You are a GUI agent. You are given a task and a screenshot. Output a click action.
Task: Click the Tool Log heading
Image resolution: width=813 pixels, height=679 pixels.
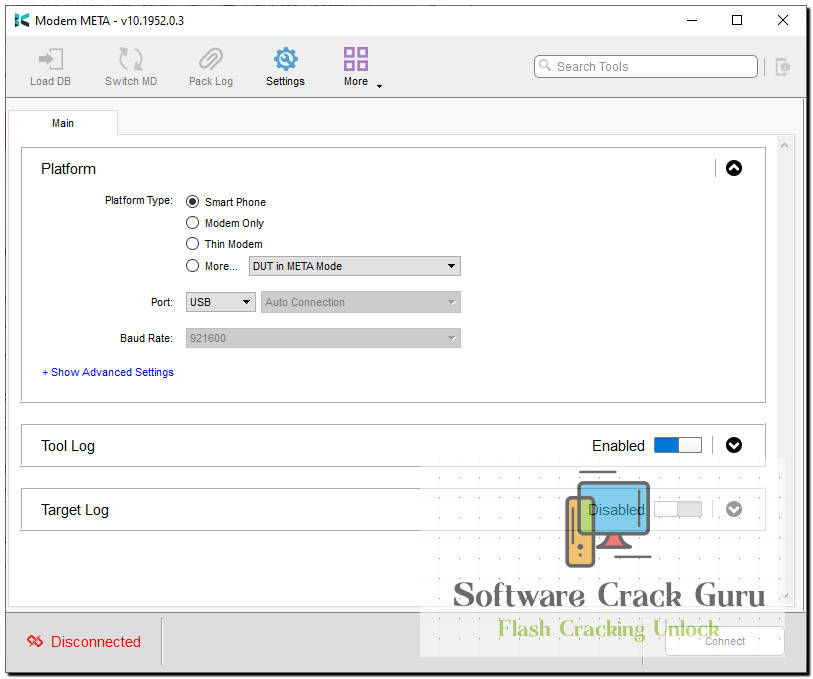point(68,446)
